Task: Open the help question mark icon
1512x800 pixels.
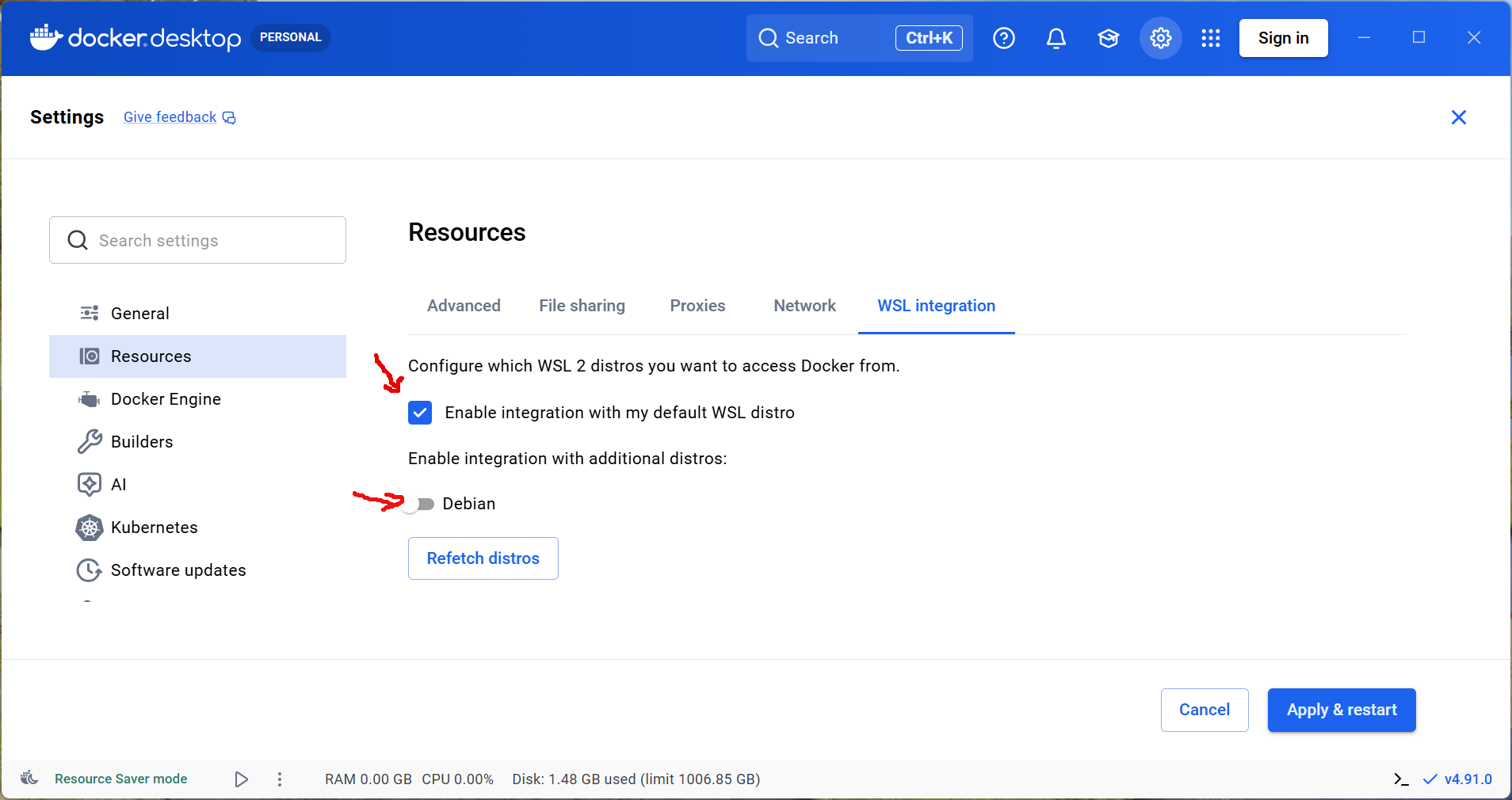Action: point(1004,38)
